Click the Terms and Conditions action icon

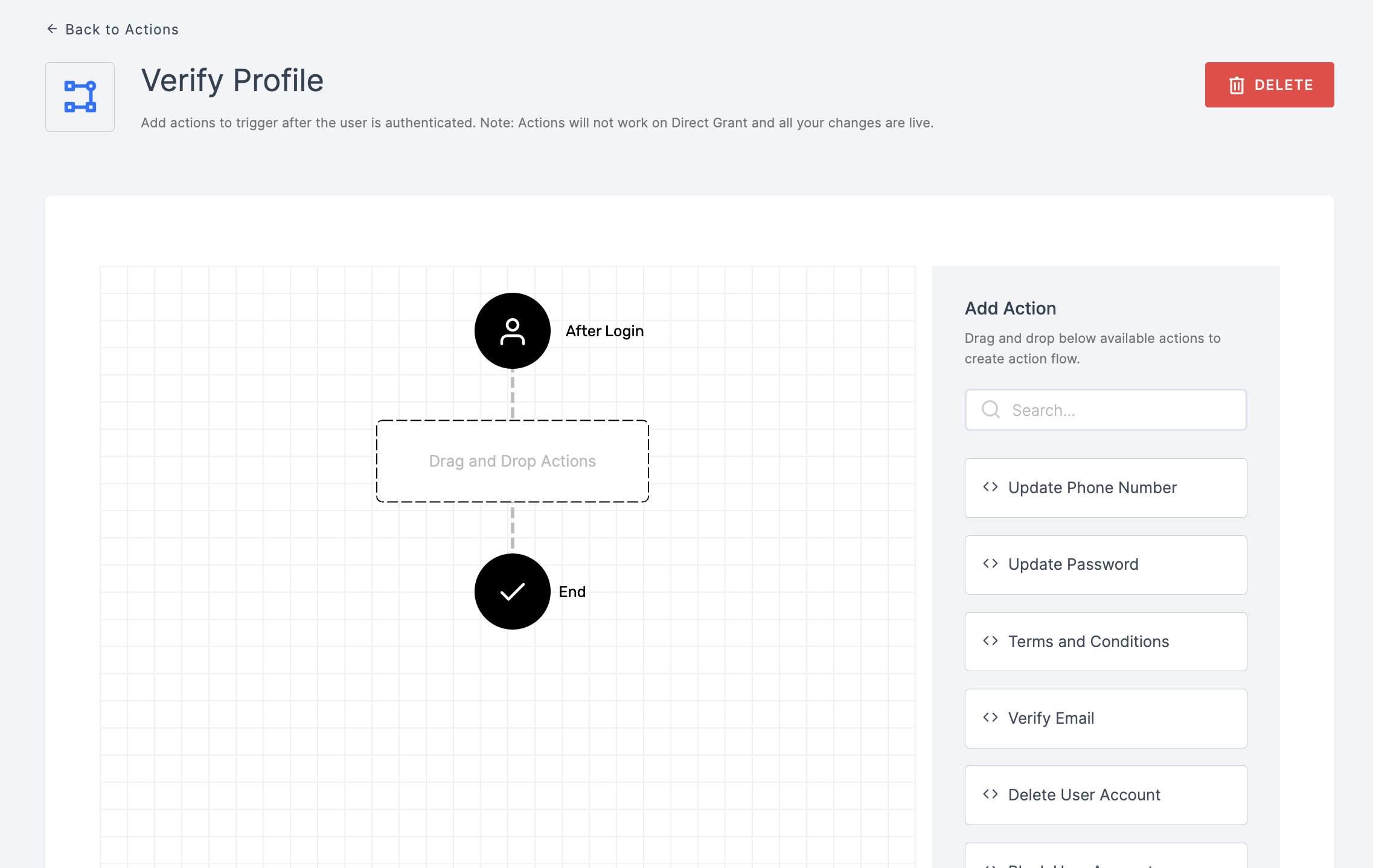click(990, 641)
